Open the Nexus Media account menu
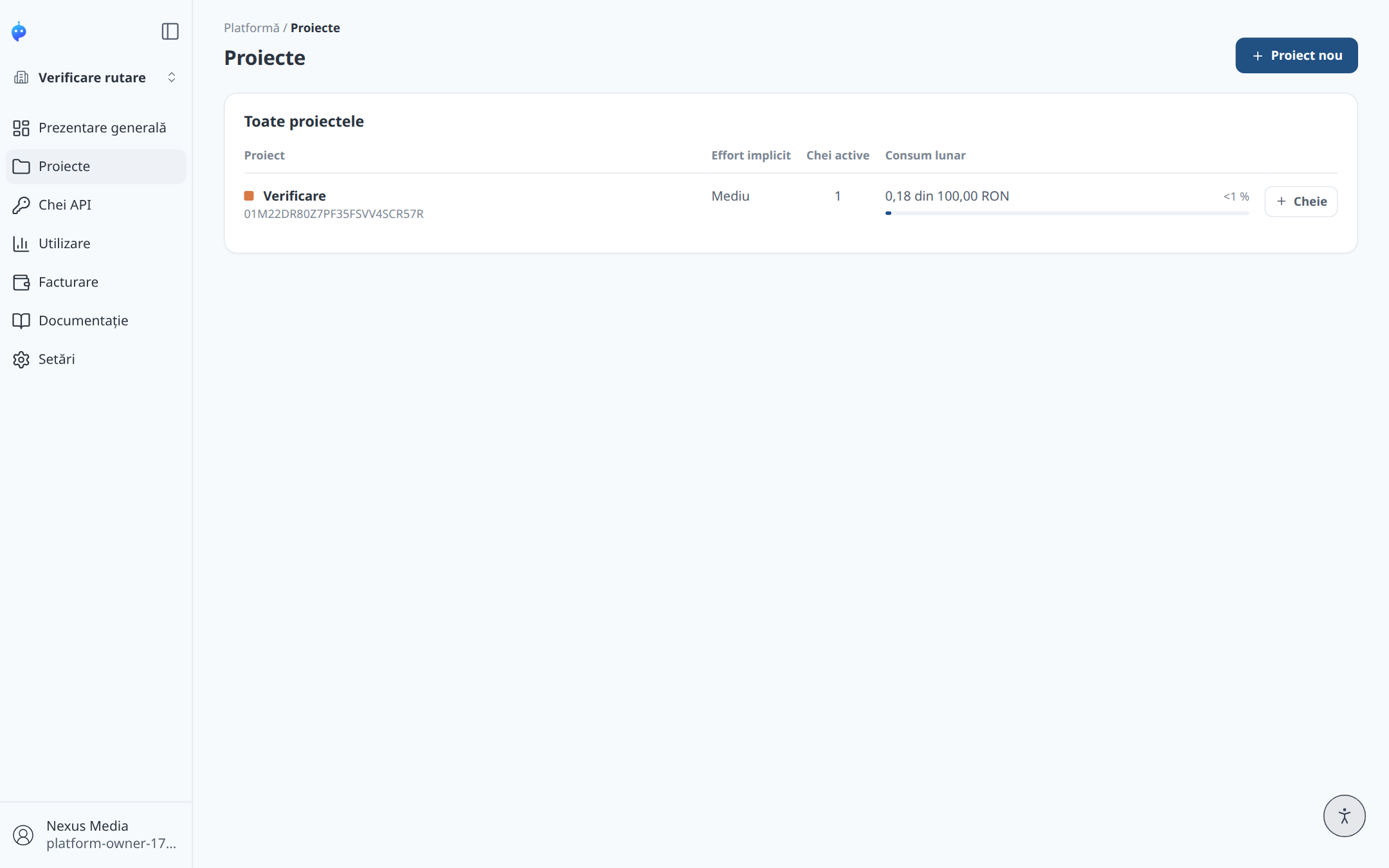The image size is (1389, 868). [x=96, y=835]
